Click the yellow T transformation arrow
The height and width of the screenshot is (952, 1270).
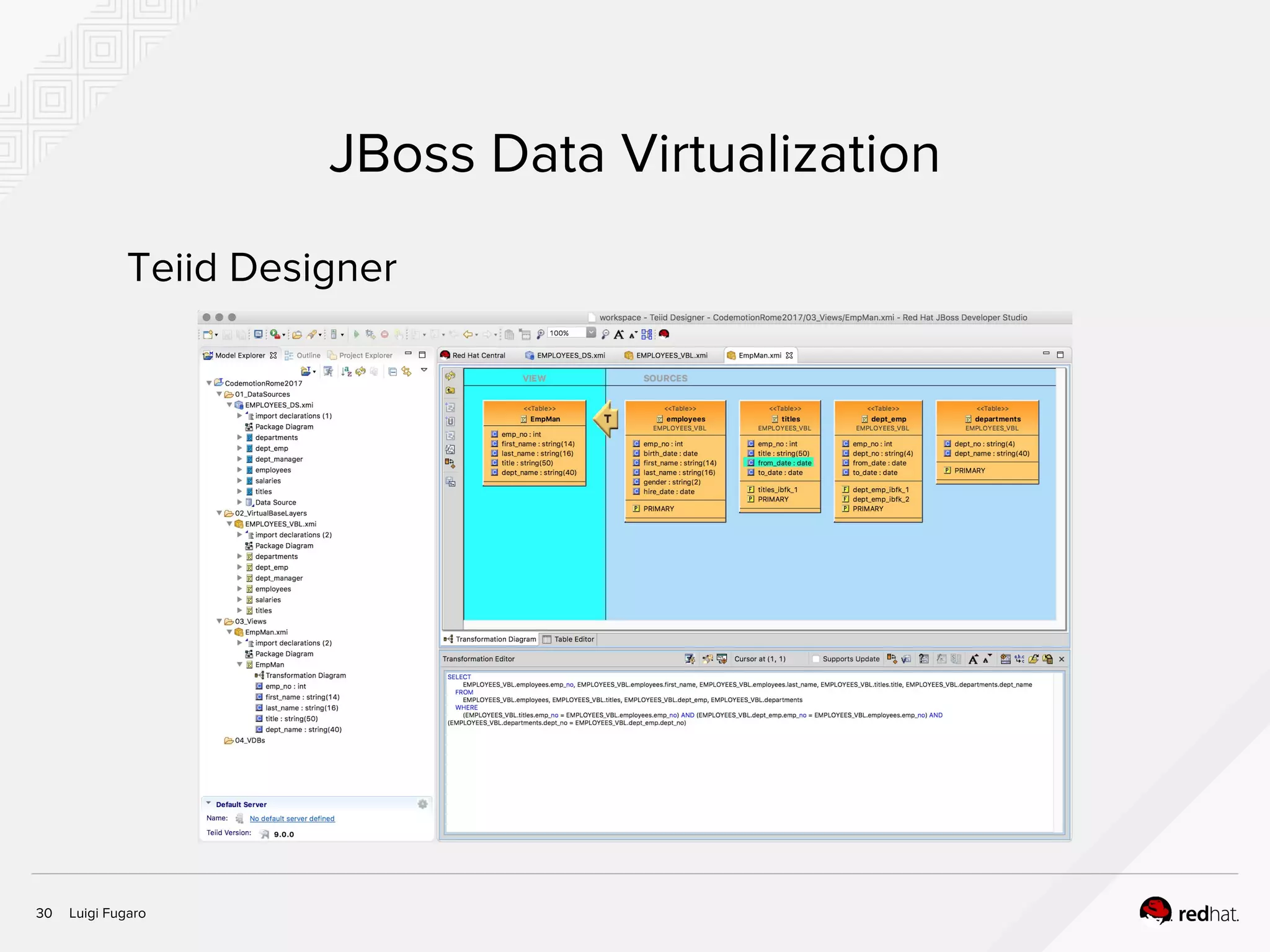tap(606, 418)
